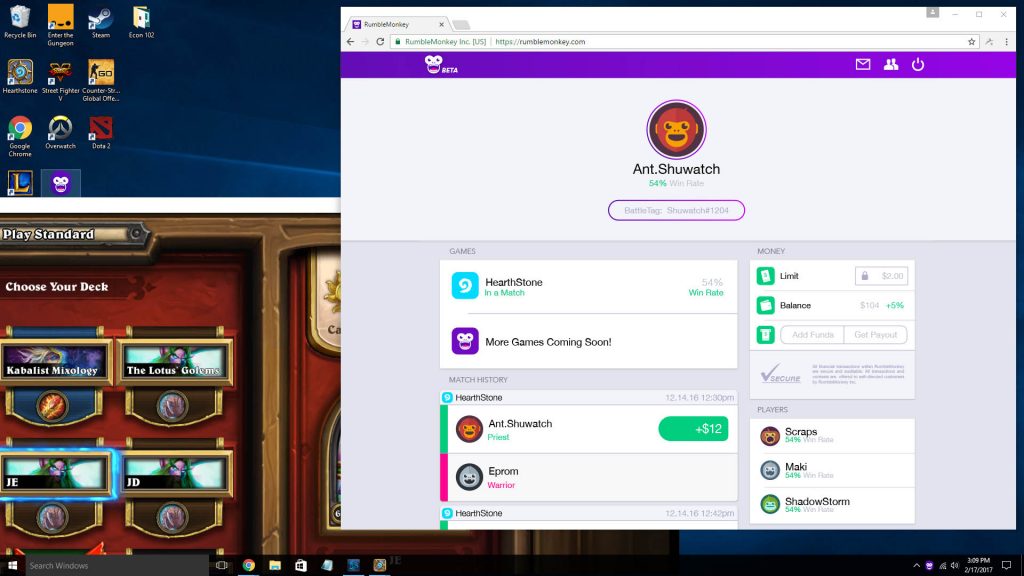Click the Get Payout button

pyautogui.click(x=875, y=334)
